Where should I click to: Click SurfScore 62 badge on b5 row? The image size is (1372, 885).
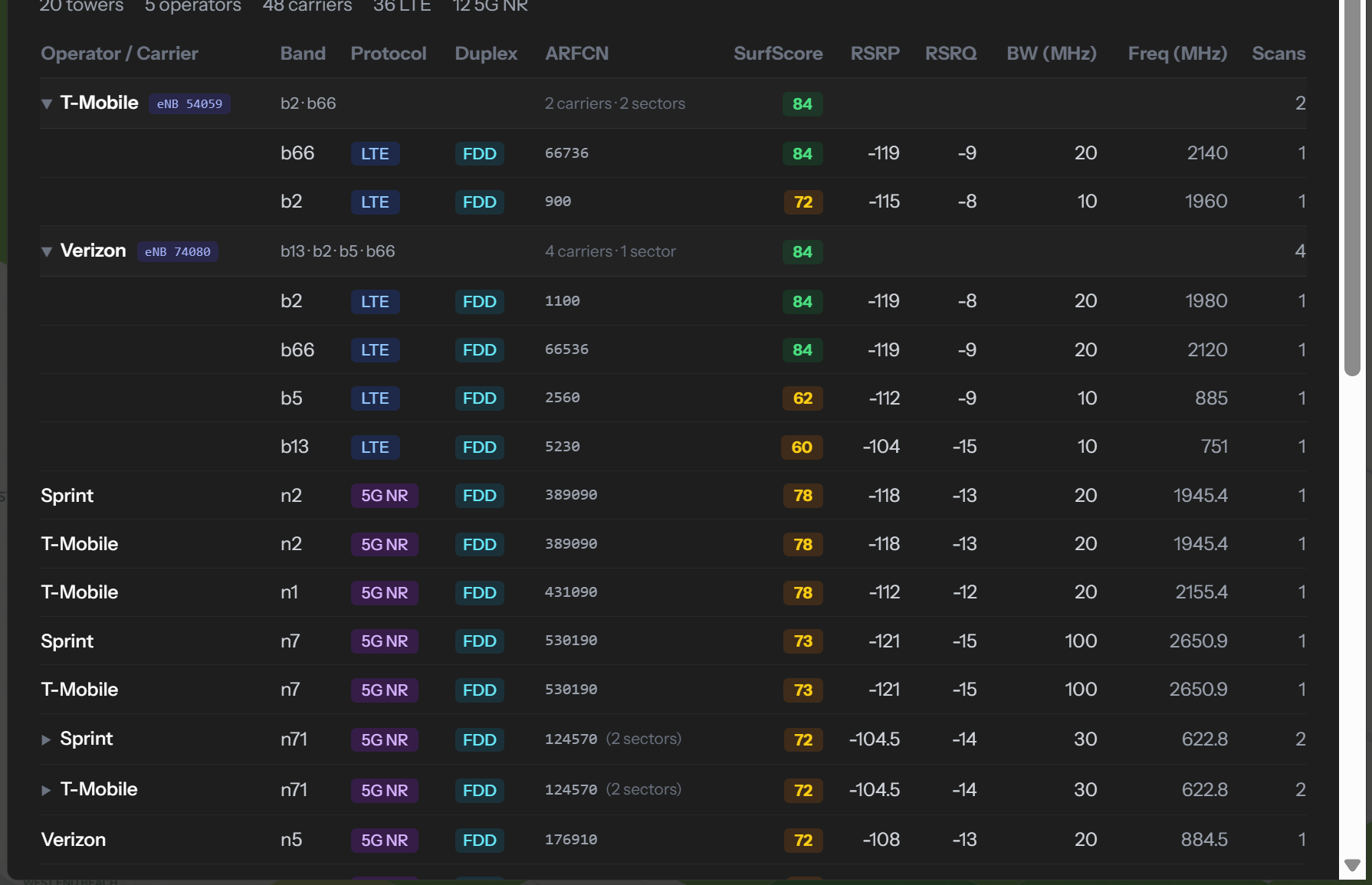pos(803,398)
